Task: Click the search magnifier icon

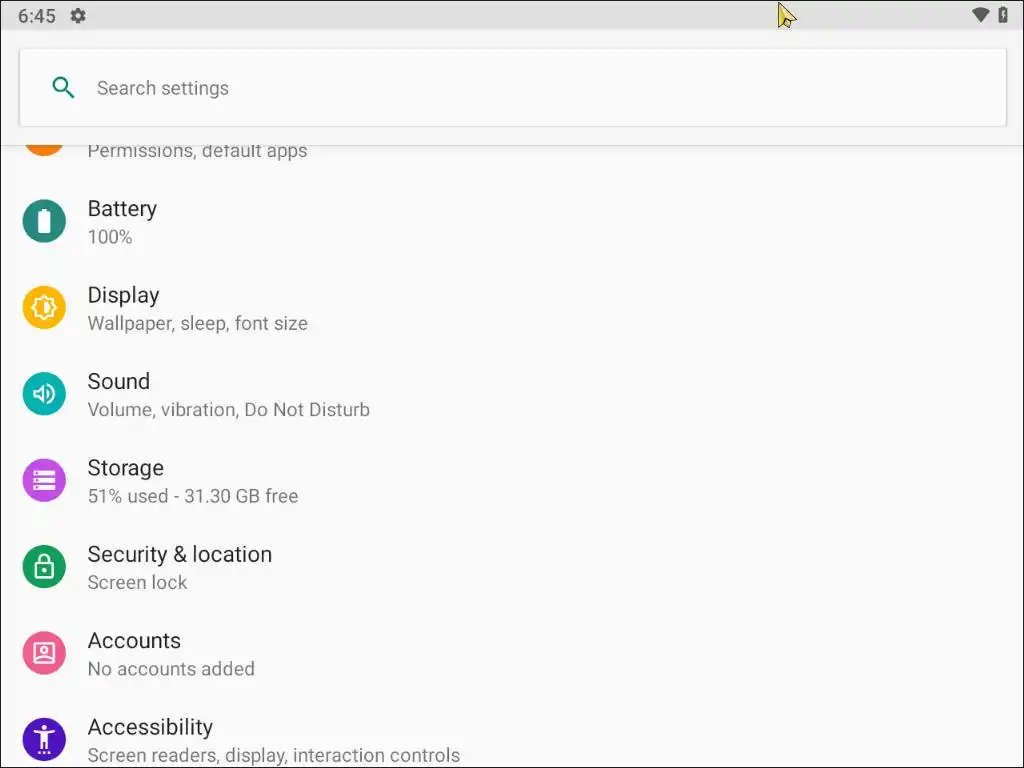Action: coord(63,88)
